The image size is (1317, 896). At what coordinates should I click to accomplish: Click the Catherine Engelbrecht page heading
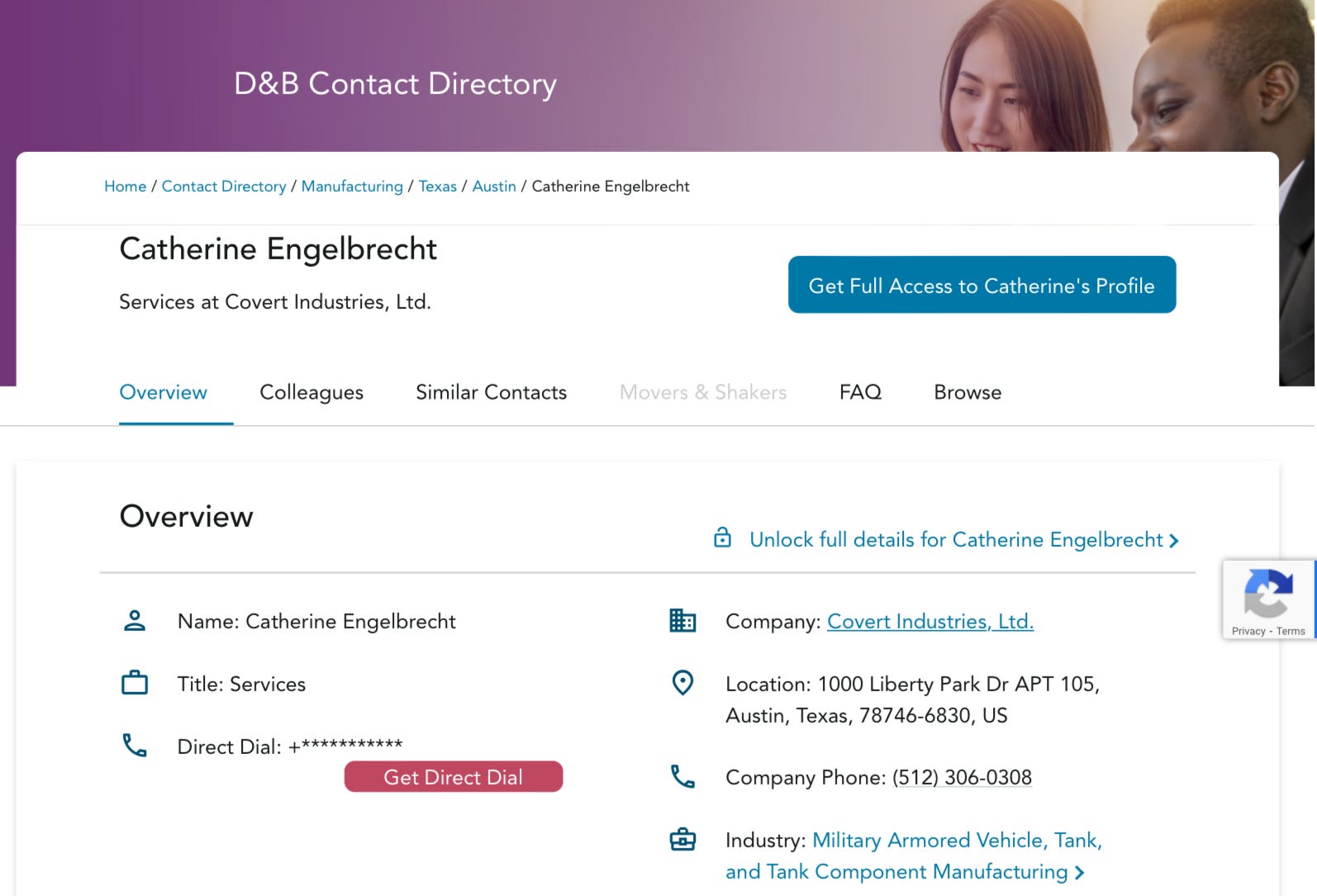point(278,249)
